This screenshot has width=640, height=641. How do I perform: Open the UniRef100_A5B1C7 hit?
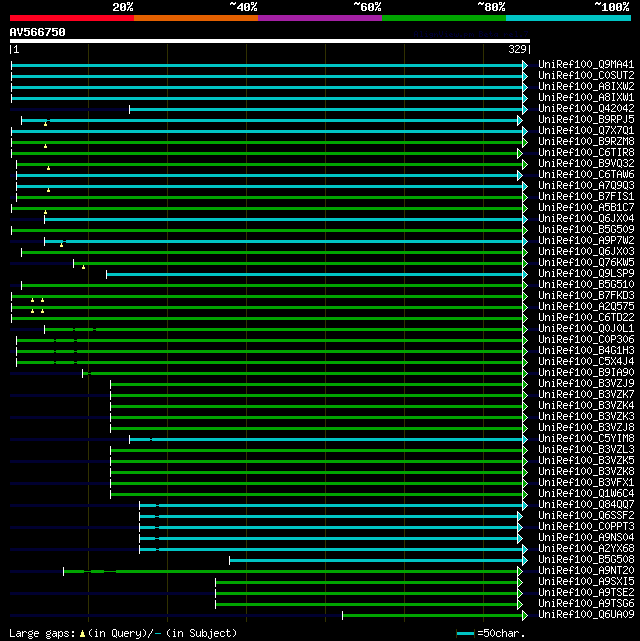click(586, 207)
